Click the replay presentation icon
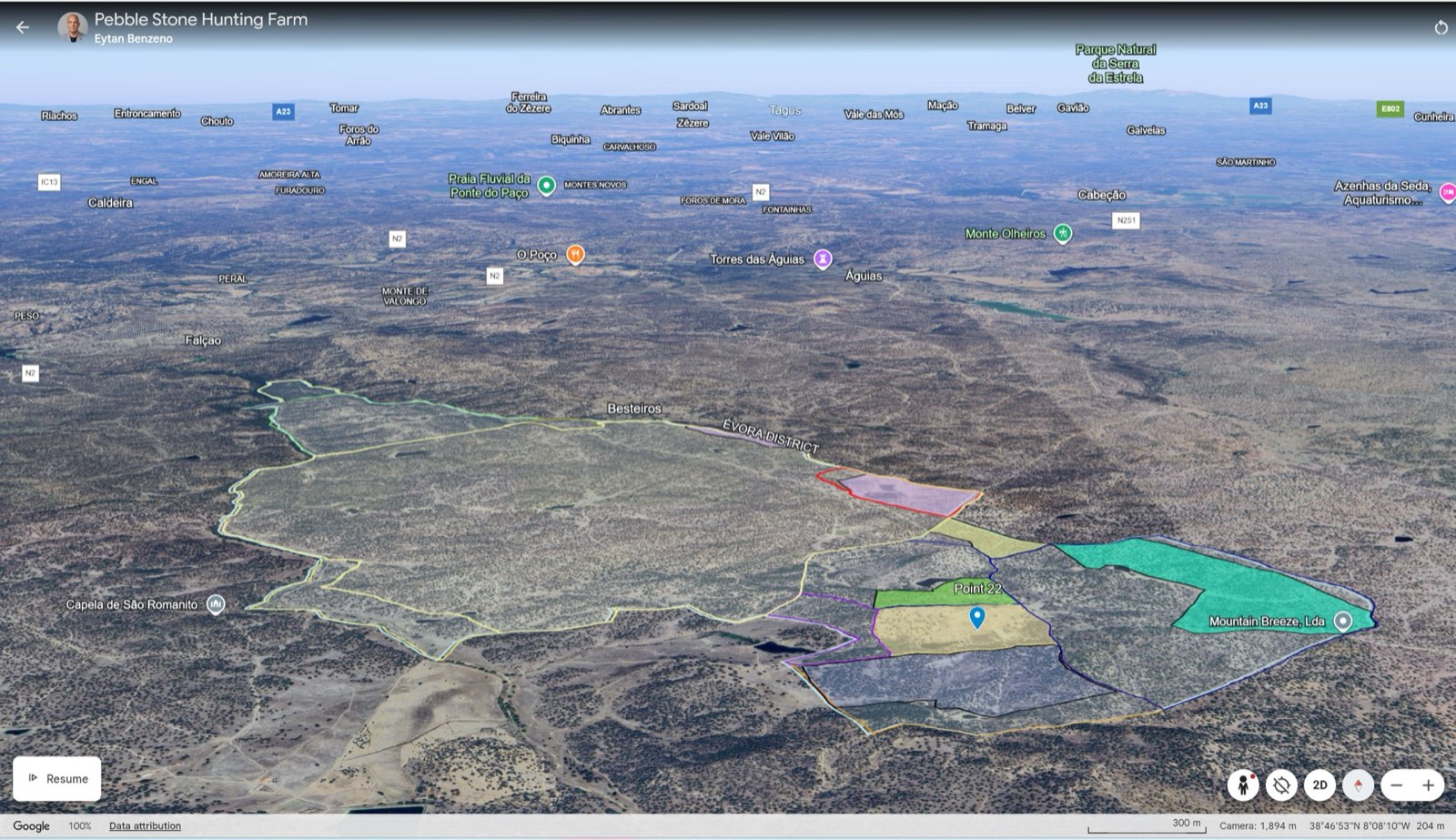The image size is (1456, 840). pos(1441,28)
